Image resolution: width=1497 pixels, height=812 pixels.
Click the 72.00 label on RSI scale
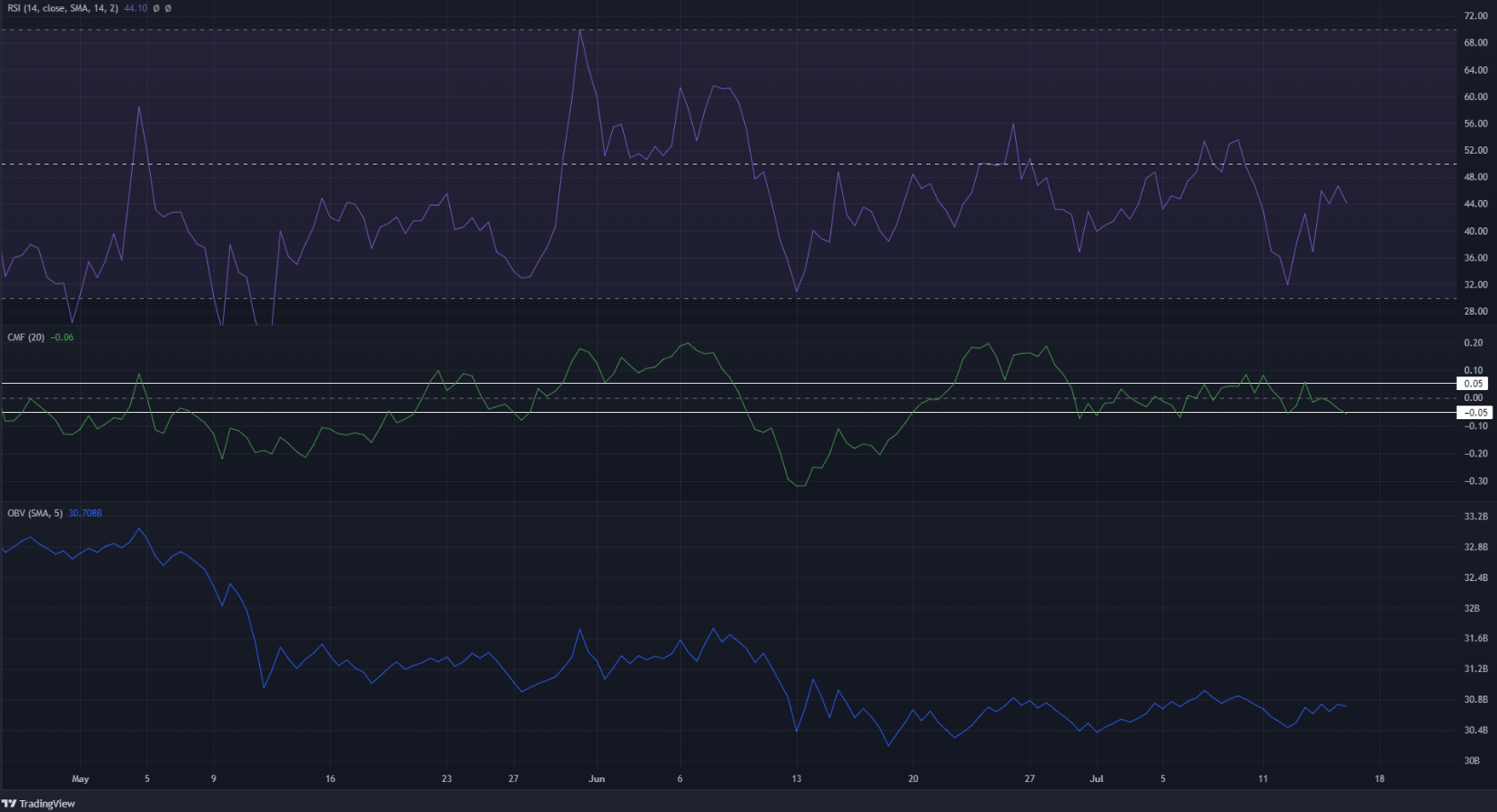coord(1475,16)
